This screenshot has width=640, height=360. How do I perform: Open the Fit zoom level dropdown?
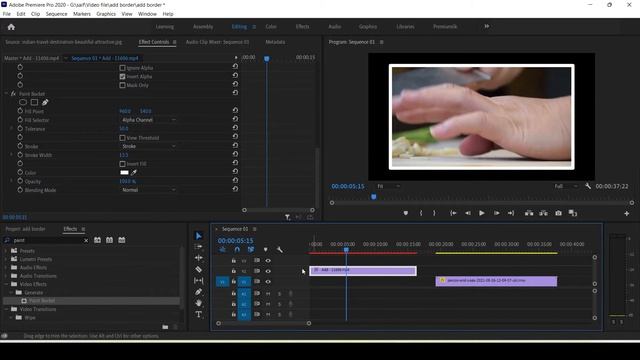(x=388, y=186)
